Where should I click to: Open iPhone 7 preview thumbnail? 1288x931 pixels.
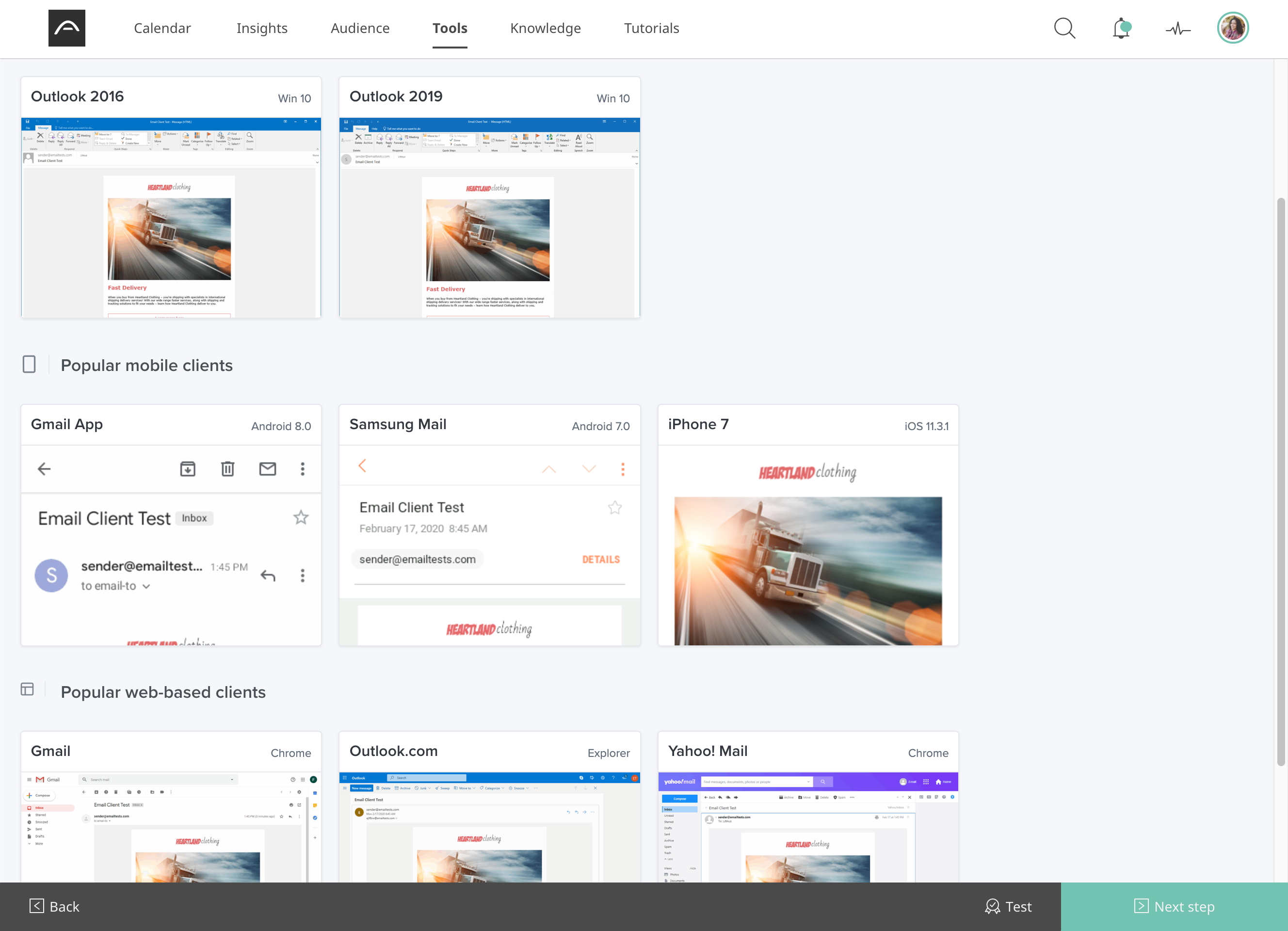(x=808, y=546)
